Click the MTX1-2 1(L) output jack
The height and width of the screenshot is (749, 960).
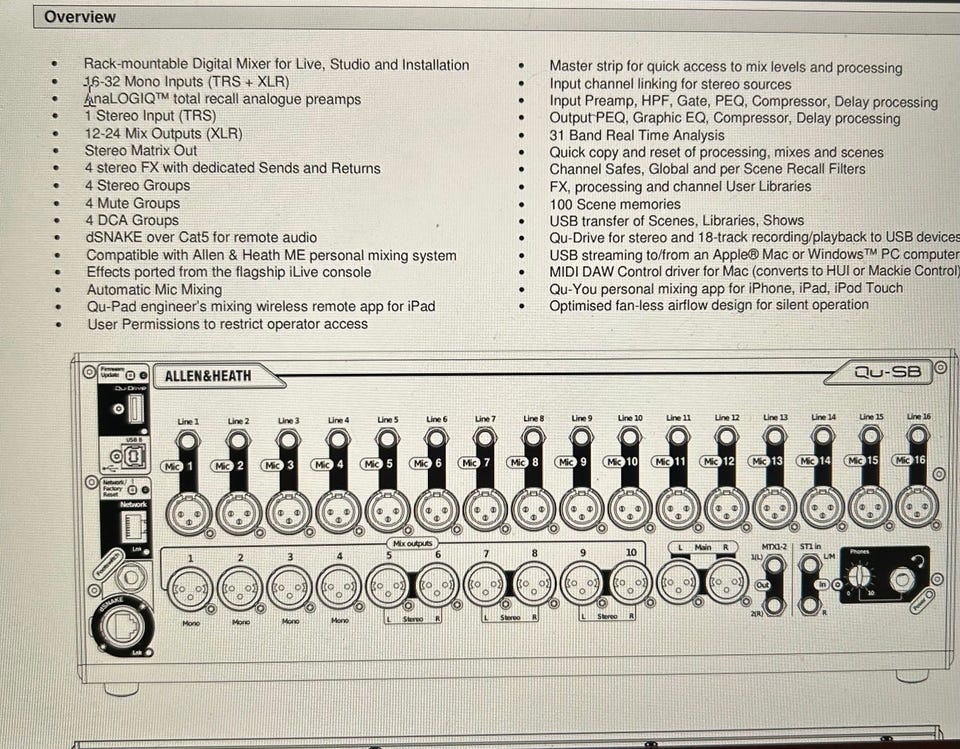click(x=774, y=564)
